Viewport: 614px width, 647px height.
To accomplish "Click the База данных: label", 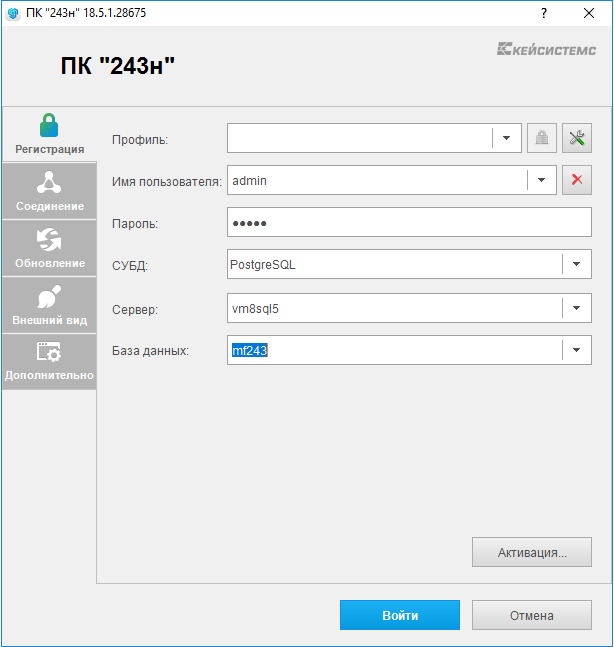I will pos(150,351).
